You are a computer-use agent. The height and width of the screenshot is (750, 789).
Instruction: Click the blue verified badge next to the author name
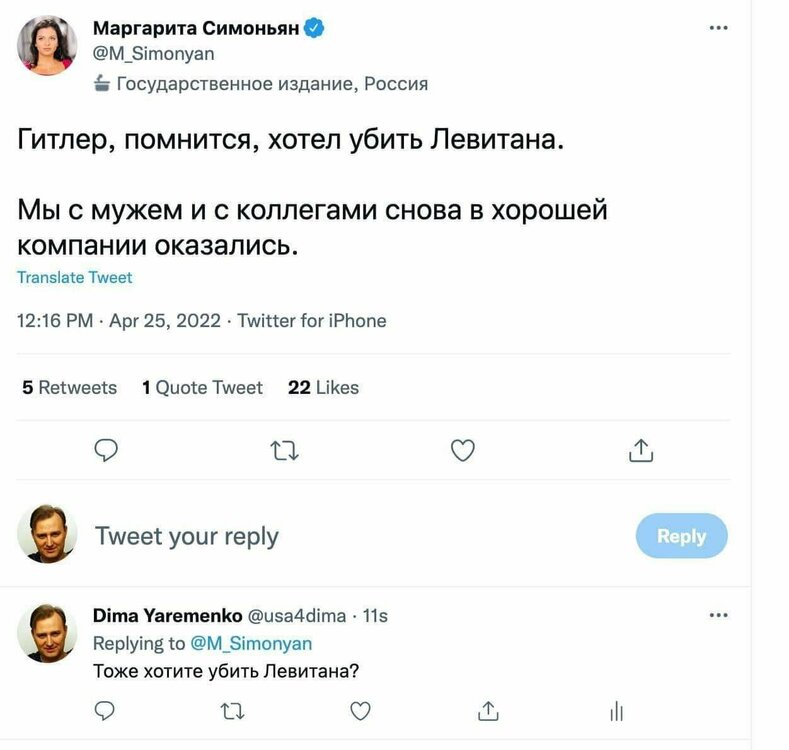point(314,28)
